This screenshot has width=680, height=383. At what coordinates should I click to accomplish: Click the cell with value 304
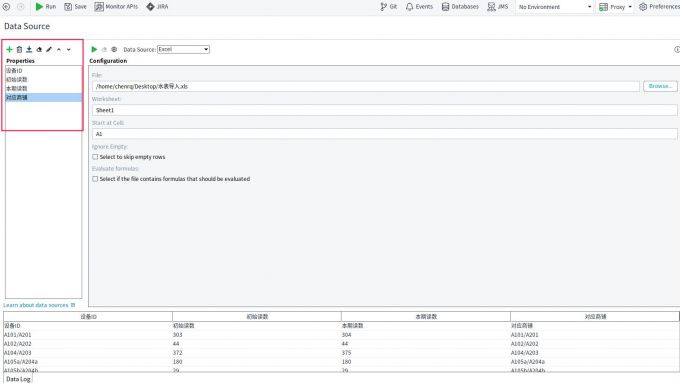pyautogui.click(x=426, y=335)
